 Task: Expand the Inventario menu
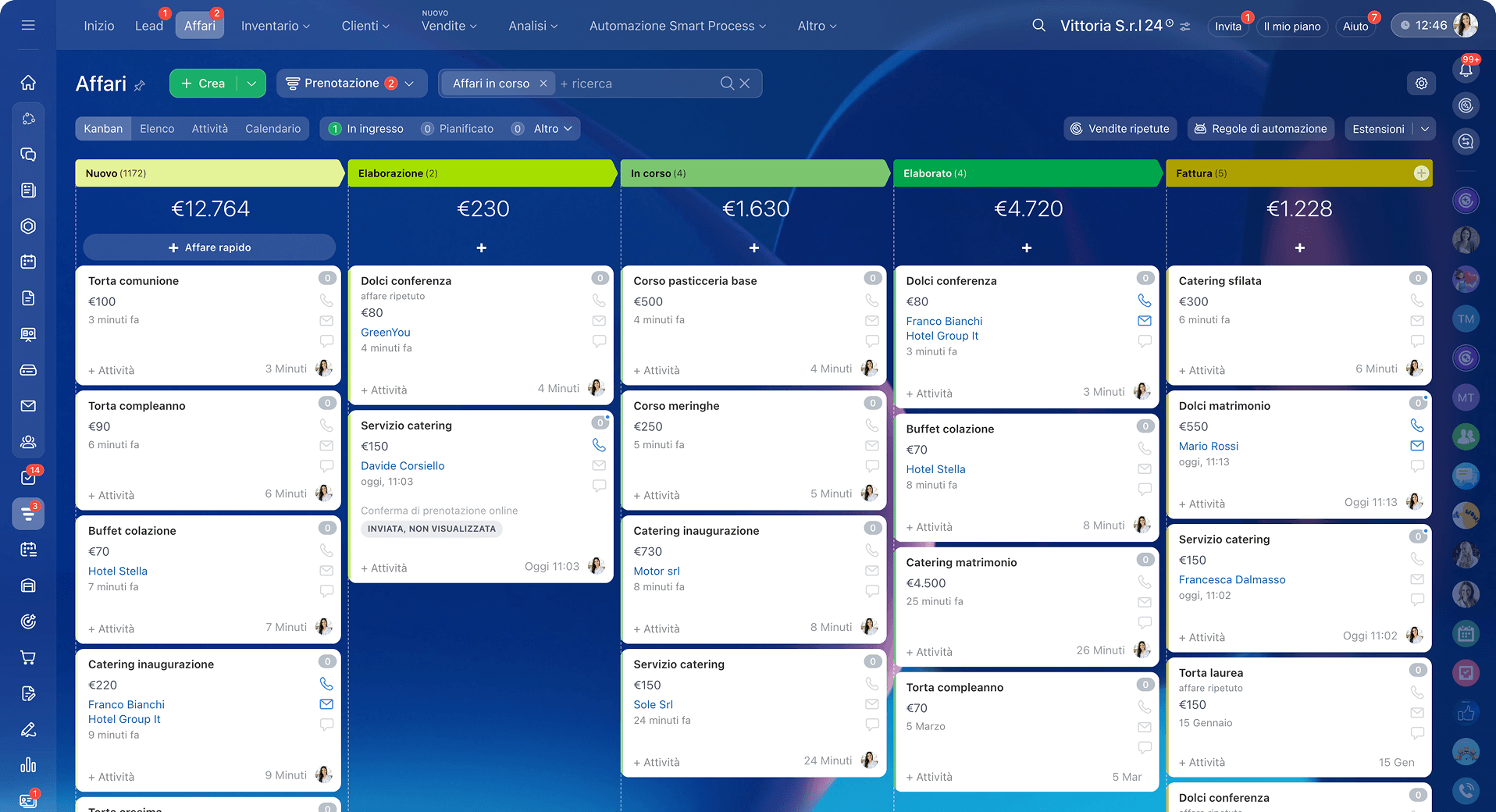[x=276, y=26]
